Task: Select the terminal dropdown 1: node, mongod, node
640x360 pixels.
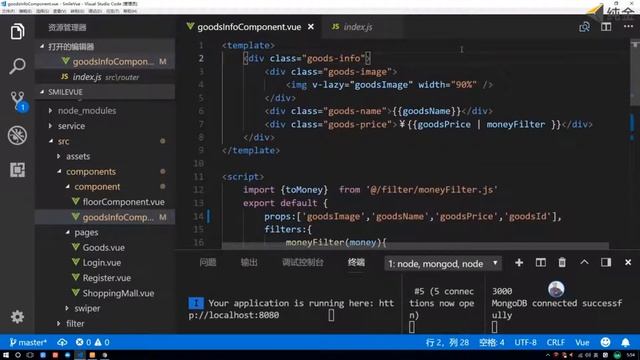Action: click(443, 264)
